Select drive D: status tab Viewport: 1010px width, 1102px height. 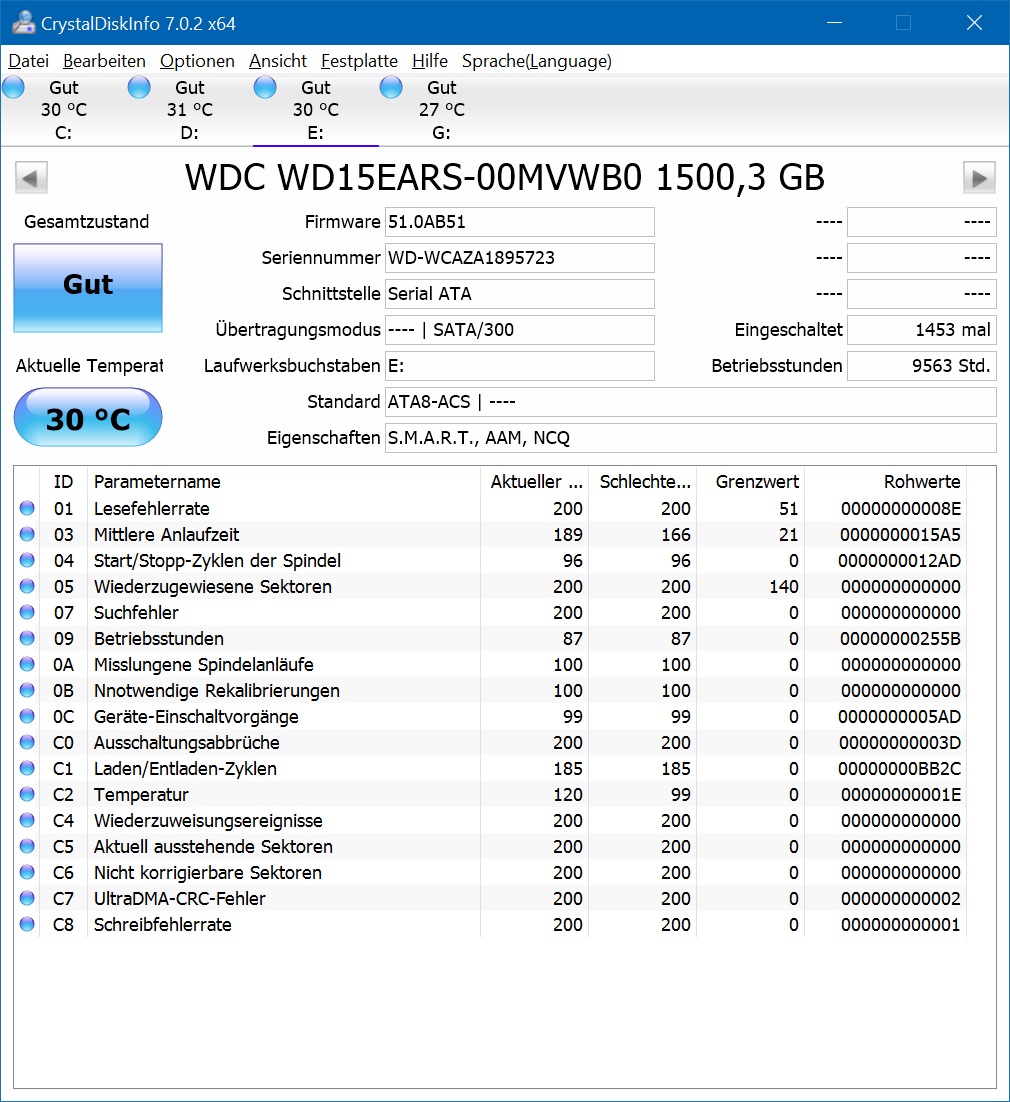pos(190,110)
